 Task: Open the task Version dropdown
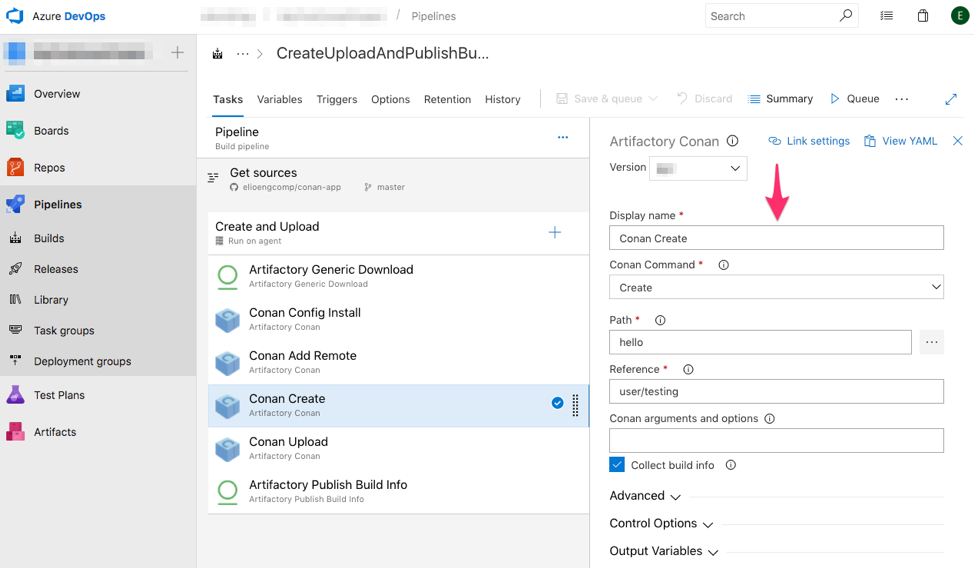tap(697, 168)
